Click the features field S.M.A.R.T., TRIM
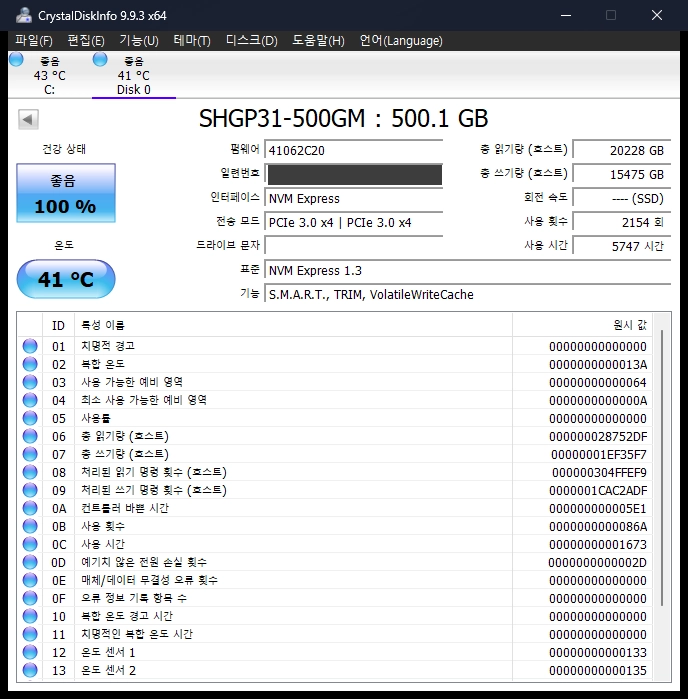The height and width of the screenshot is (699, 688). click(468, 295)
